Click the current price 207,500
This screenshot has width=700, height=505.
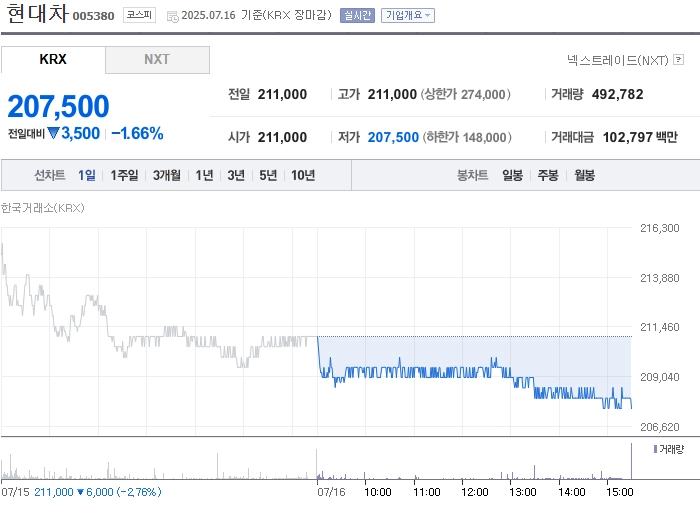pyautogui.click(x=58, y=106)
